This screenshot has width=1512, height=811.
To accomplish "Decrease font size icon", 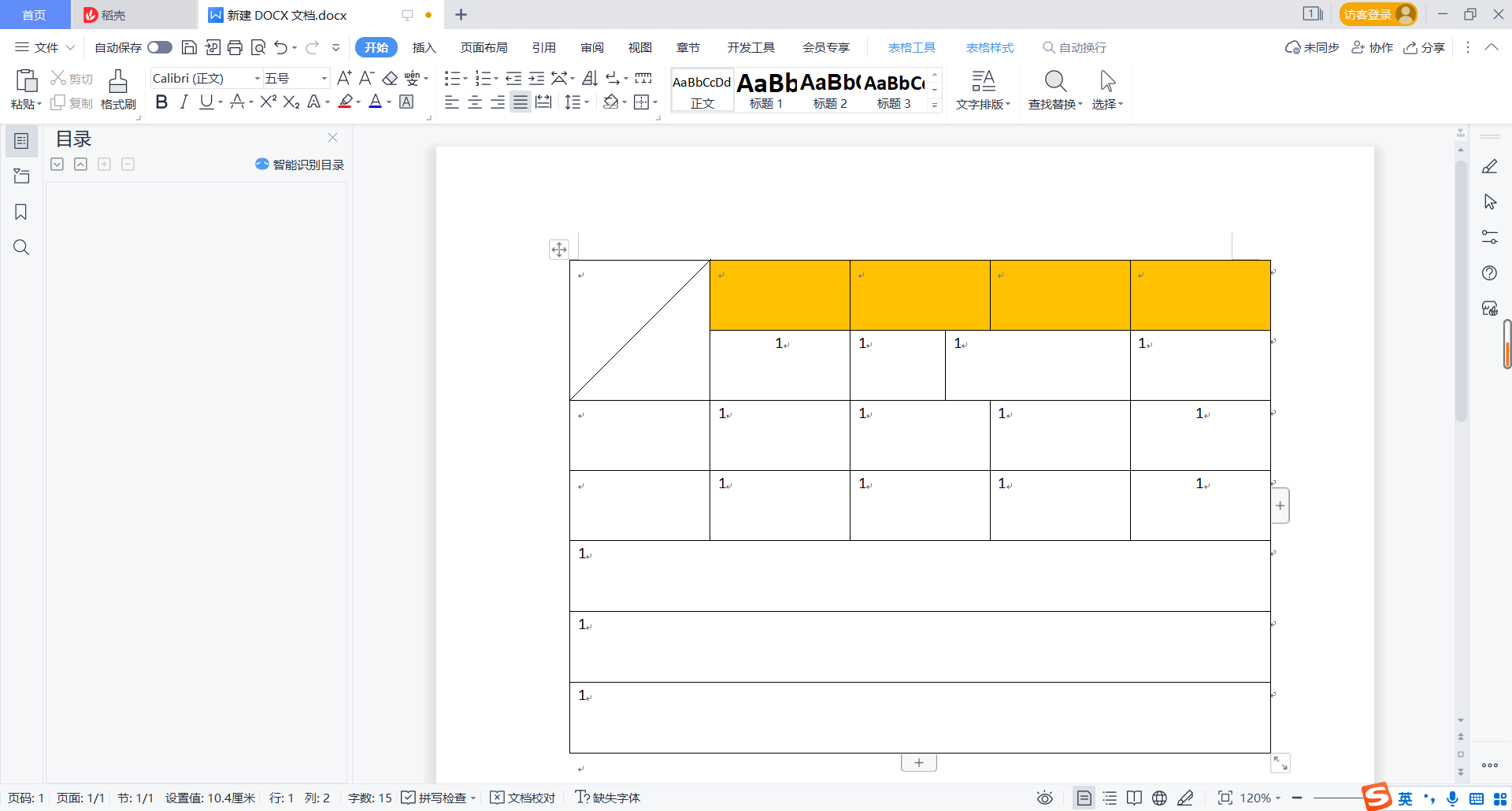I will pyautogui.click(x=366, y=78).
